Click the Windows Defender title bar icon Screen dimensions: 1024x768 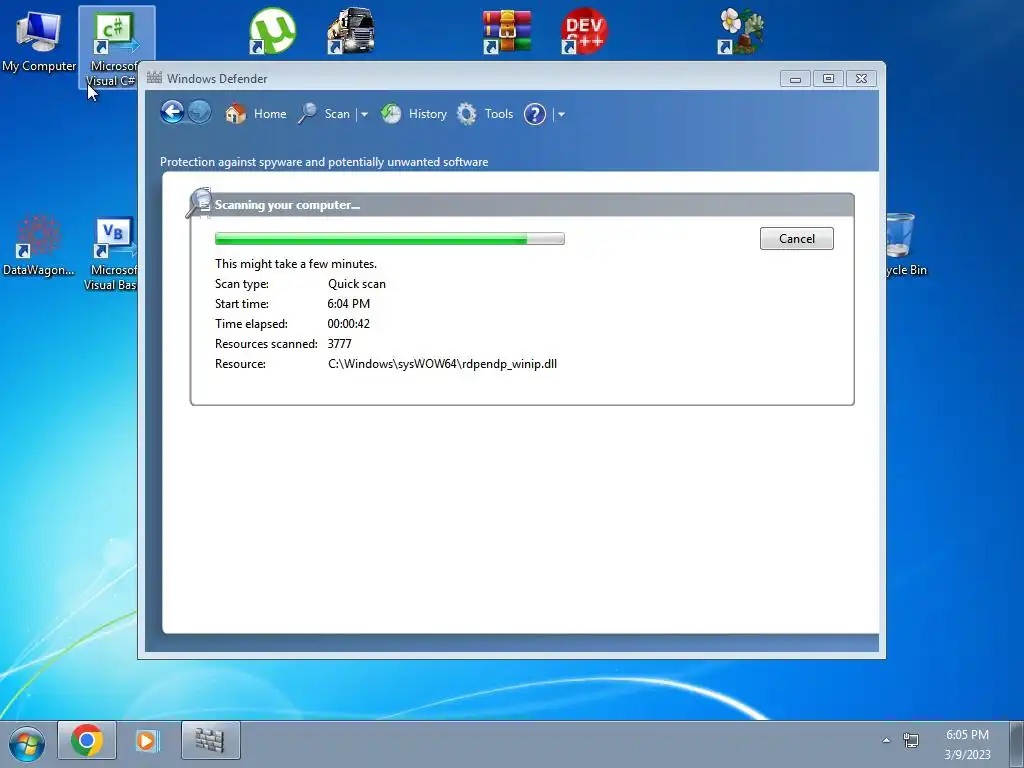tap(154, 78)
